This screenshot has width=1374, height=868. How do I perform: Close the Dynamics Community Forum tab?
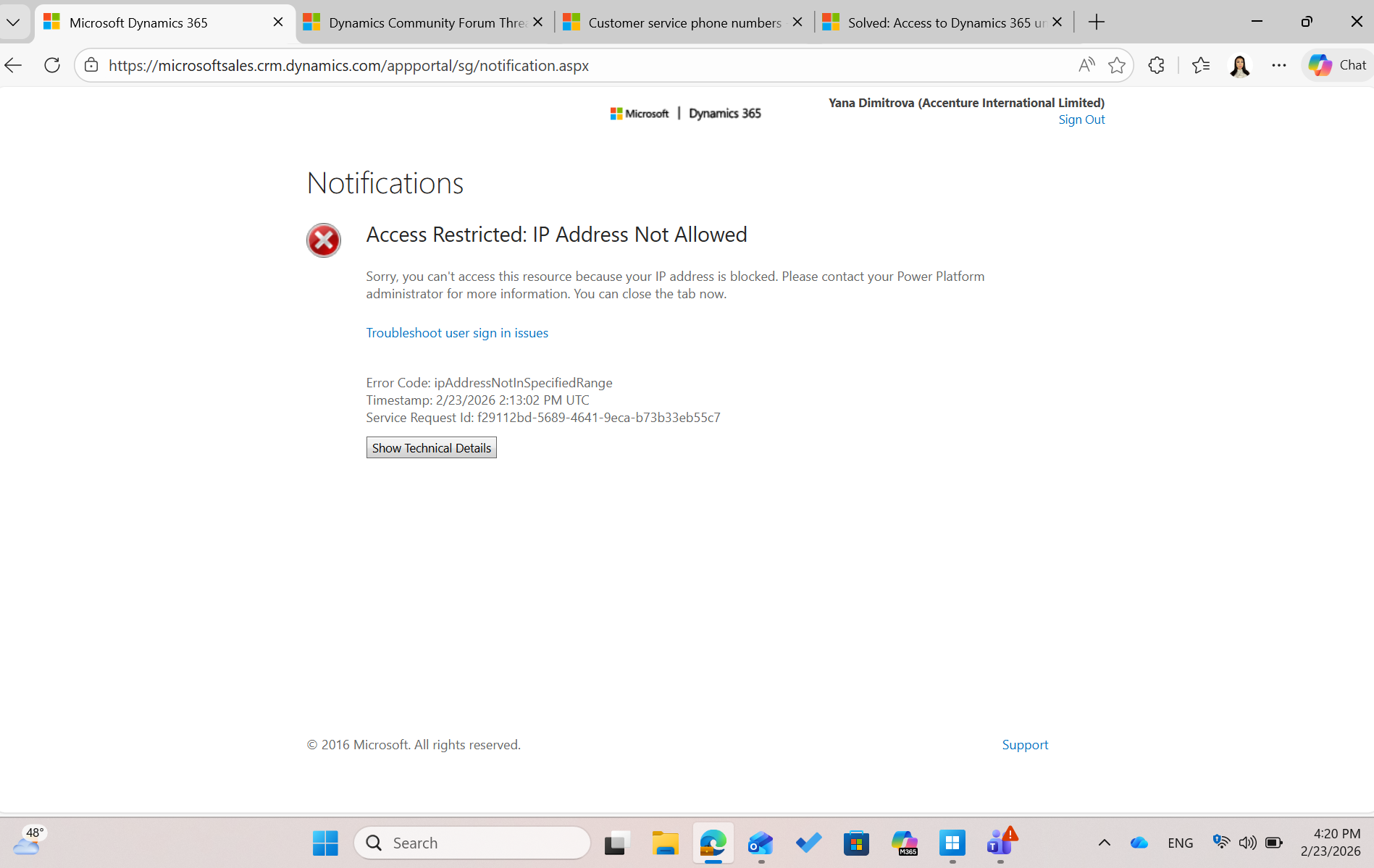(x=537, y=22)
